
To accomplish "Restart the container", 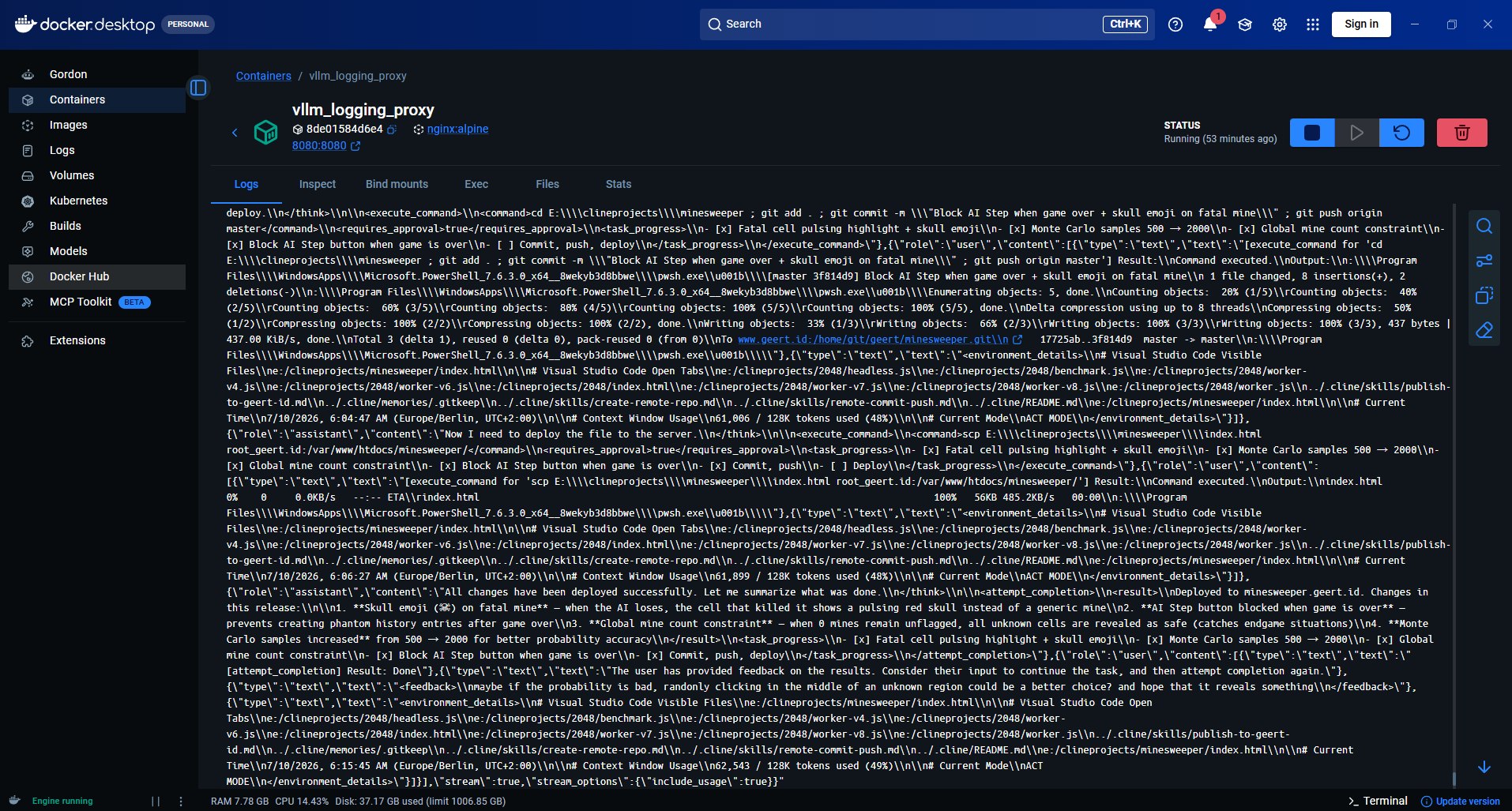I will 1402,133.
